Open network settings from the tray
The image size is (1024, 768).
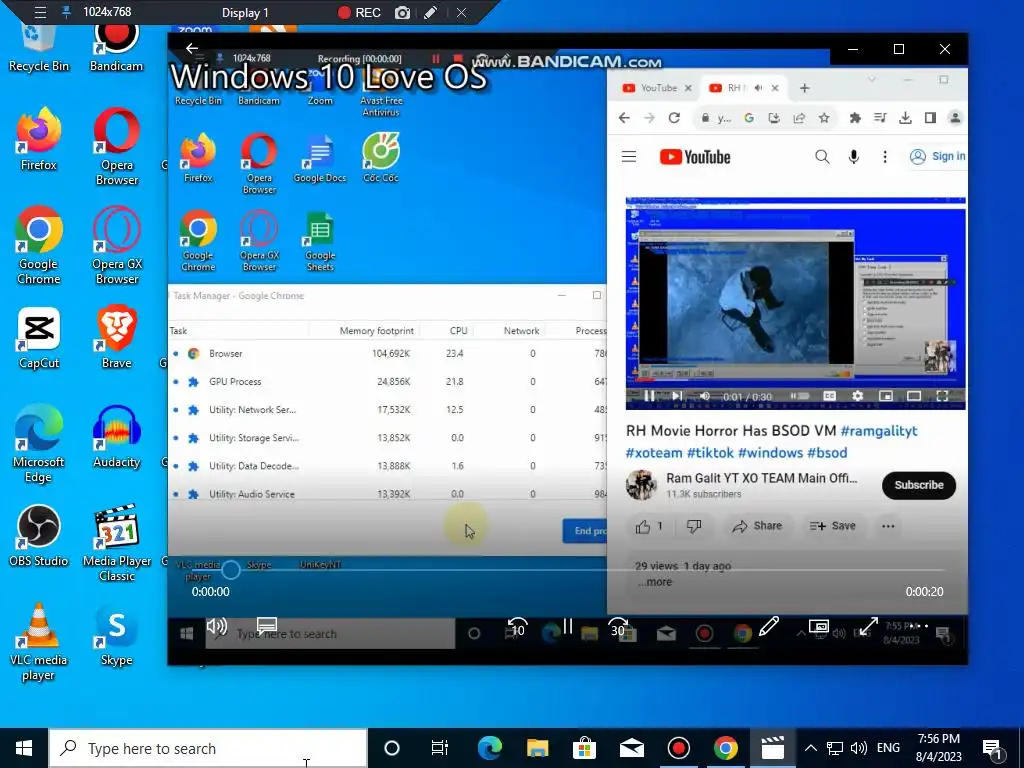835,748
